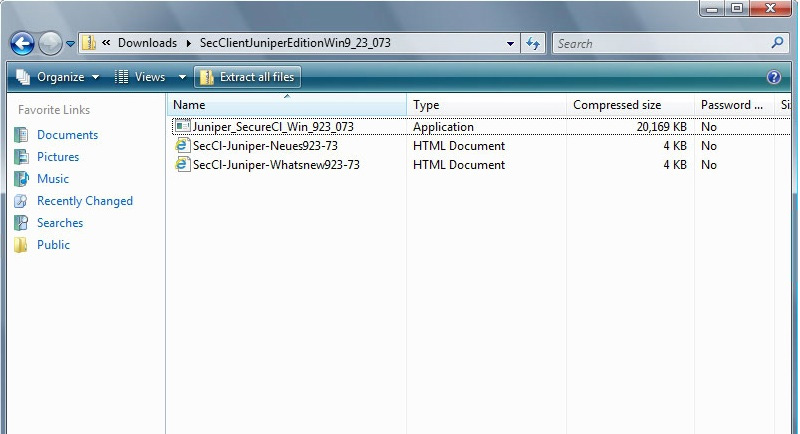The width and height of the screenshot is (800, 434).
Task: Open Searches favorite link
Action: tap(60, 223)
